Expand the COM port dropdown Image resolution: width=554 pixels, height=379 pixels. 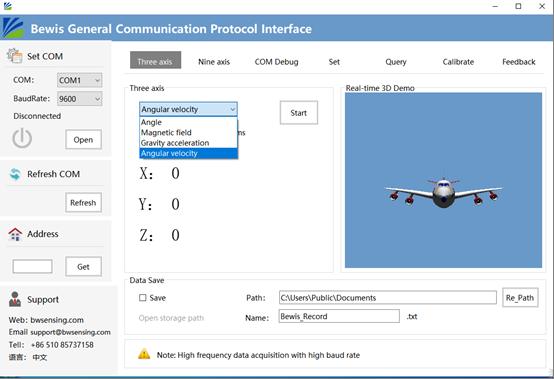(79, 80)
